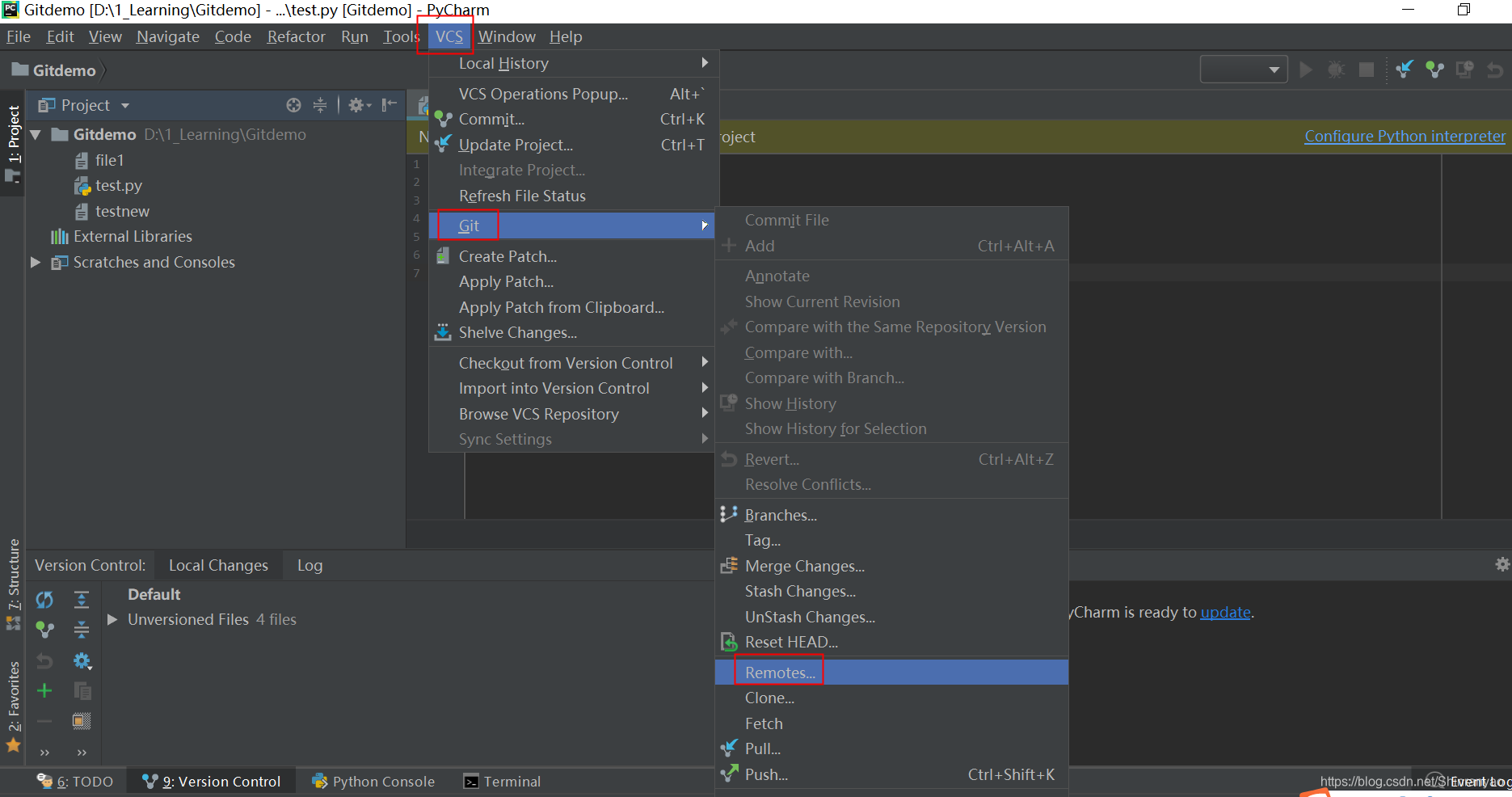This screenshot has width=1512, height=797.
Task: Hide the Project panel with the arrow icon
Action: coord(390,105)
